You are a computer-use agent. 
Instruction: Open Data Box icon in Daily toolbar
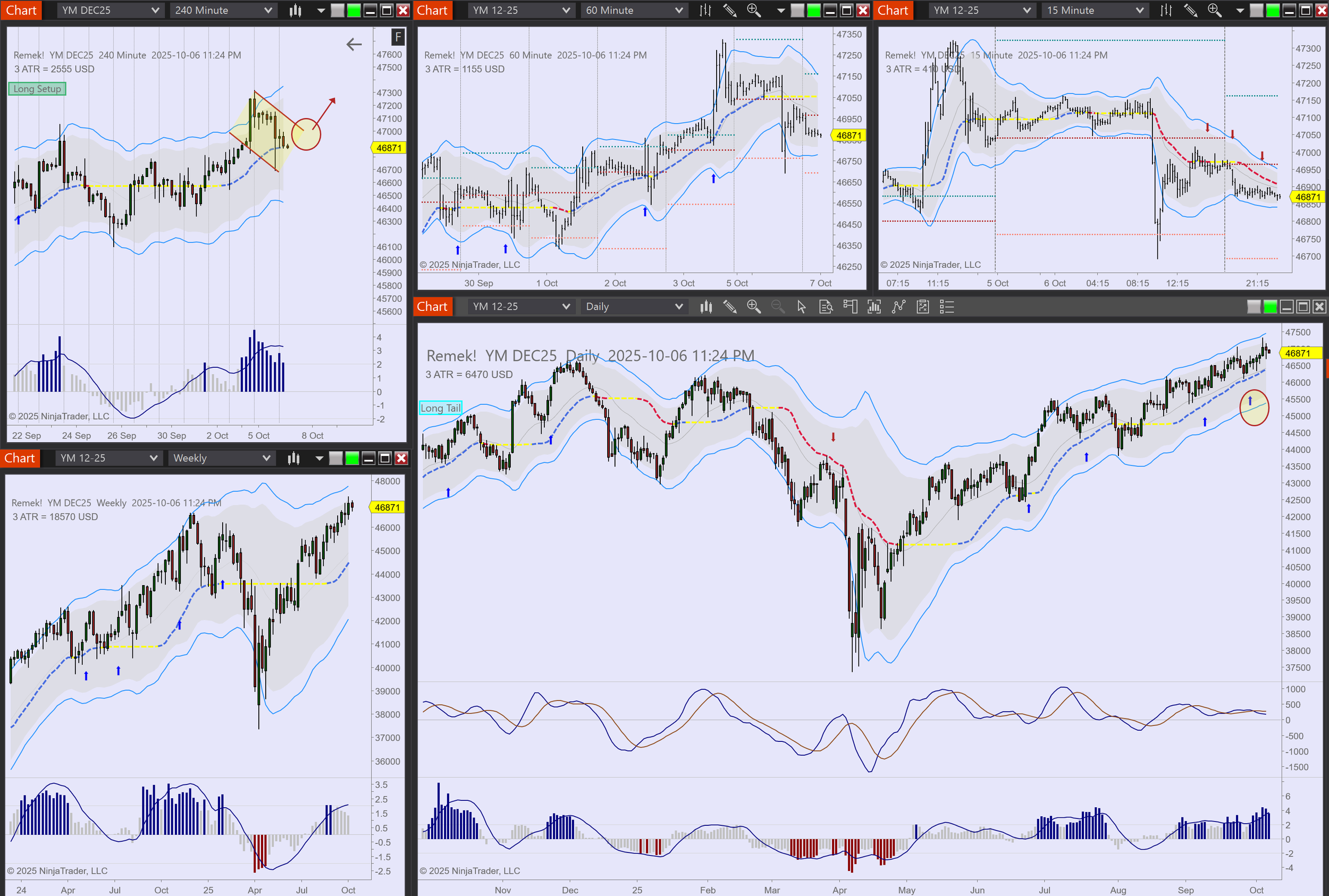826,307
